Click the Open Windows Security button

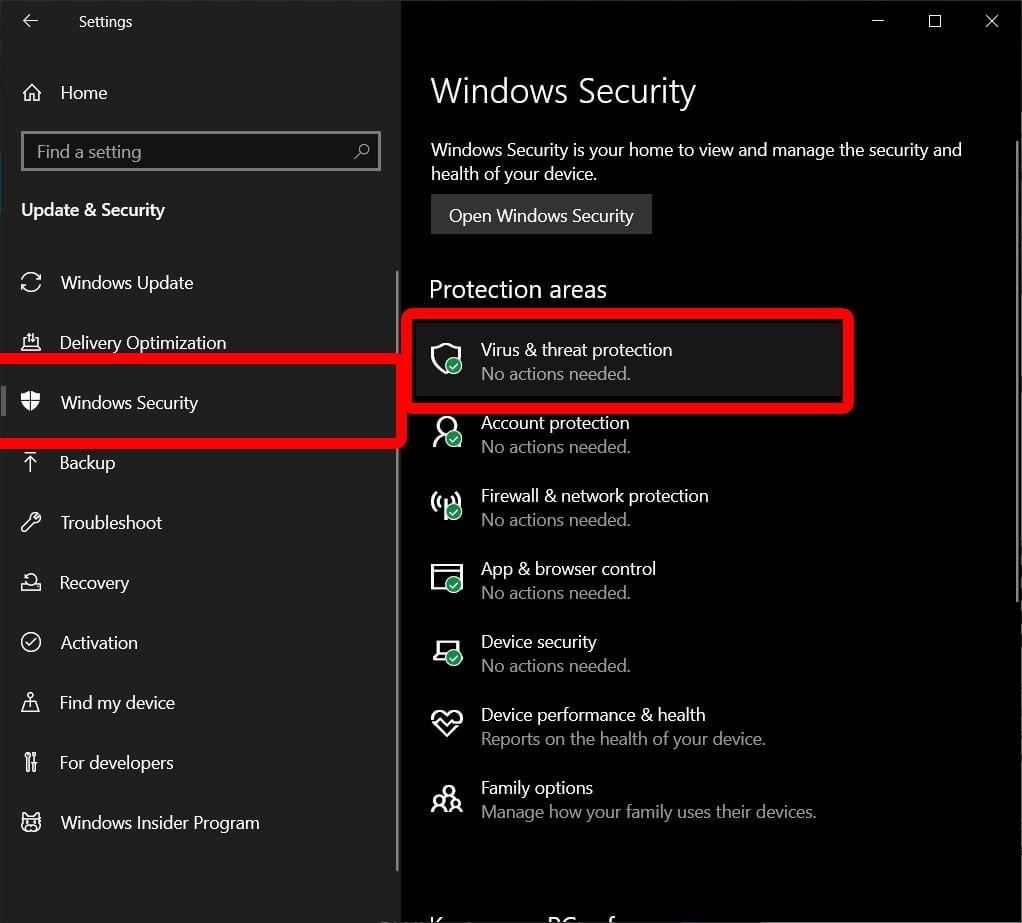pyautogui.click(x=541, y=215)
